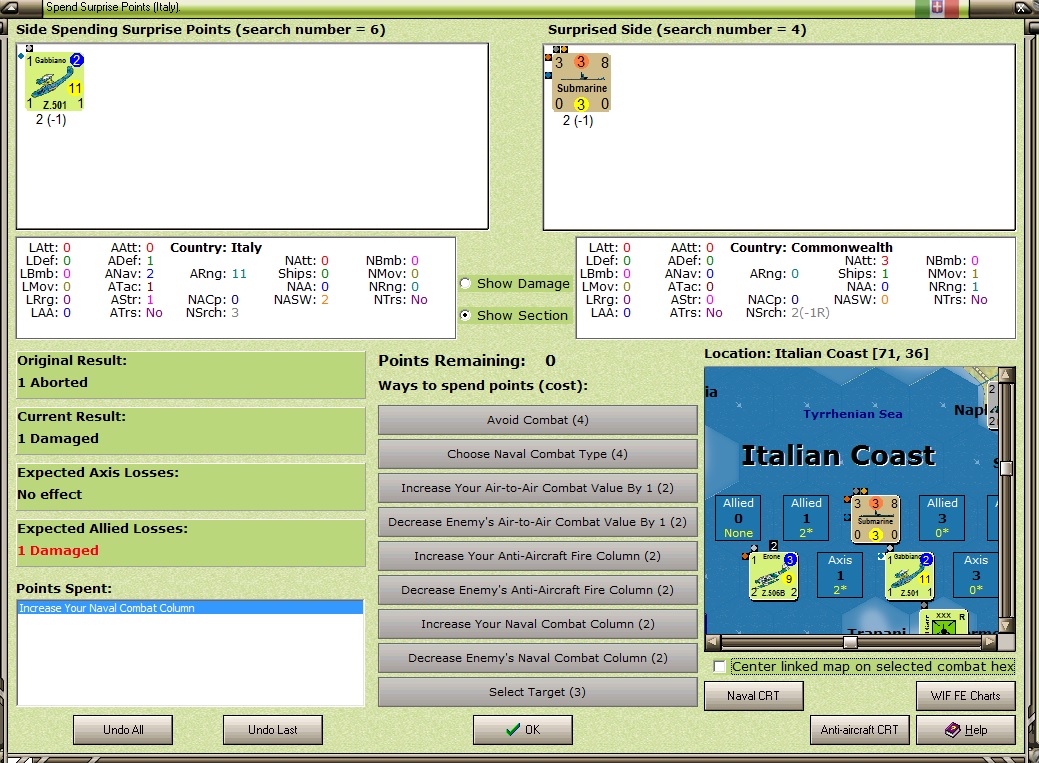Viewport: 1039px width, 763px height.
Task: Open the Anti-aircraft CRT chart
Action: point(859,730)
